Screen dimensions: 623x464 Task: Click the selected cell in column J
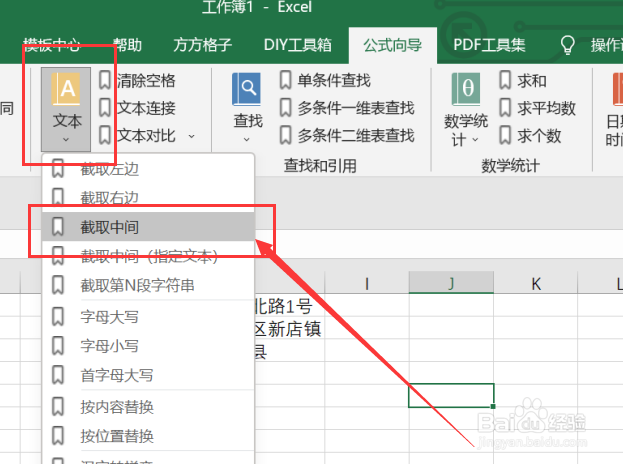[x=451, y=395]
